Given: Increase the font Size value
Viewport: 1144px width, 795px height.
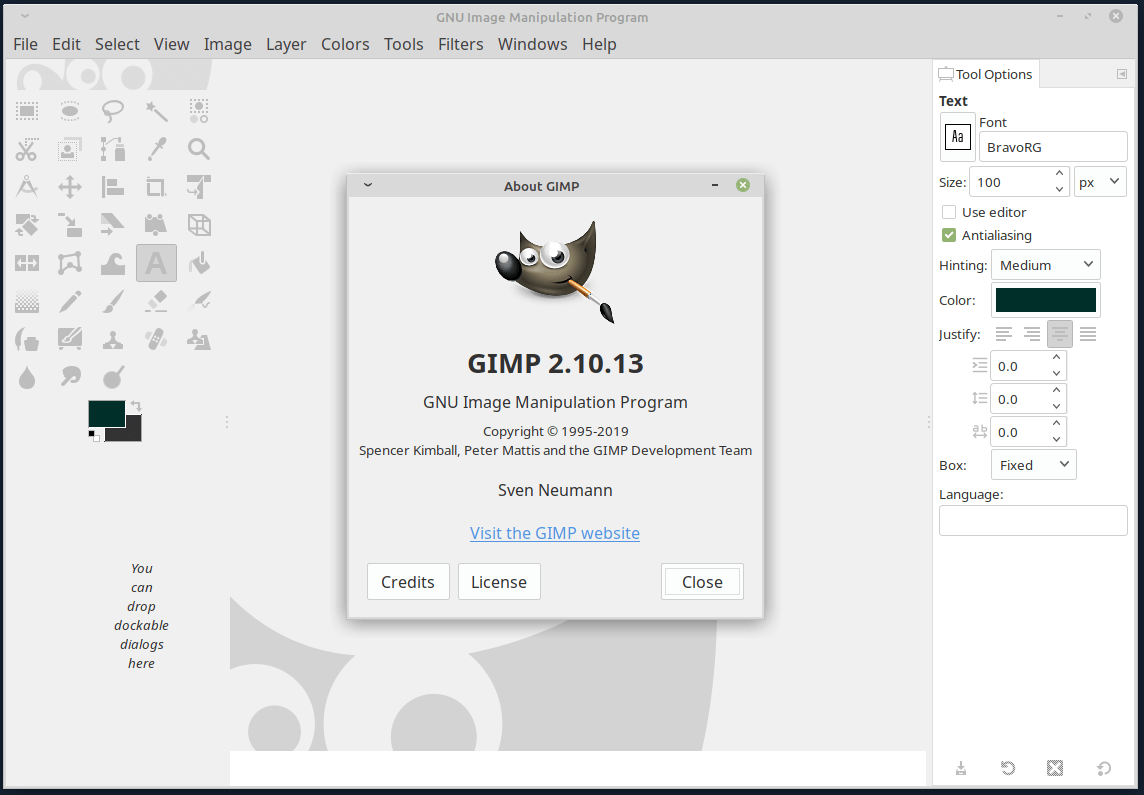Looking at the screenshot, I should (1059, 174).
